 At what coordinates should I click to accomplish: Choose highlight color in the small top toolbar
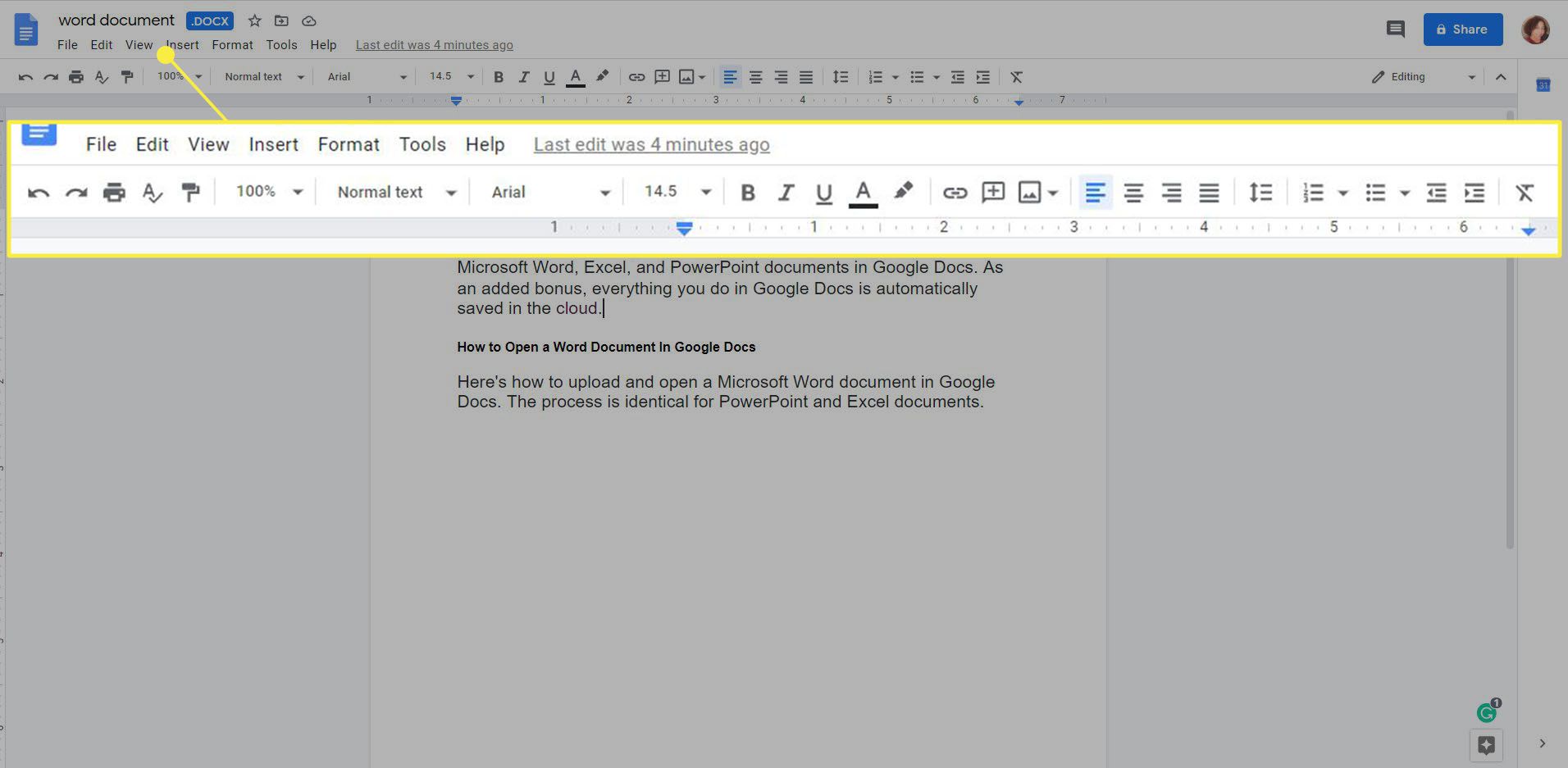click(x=602, y=76)
